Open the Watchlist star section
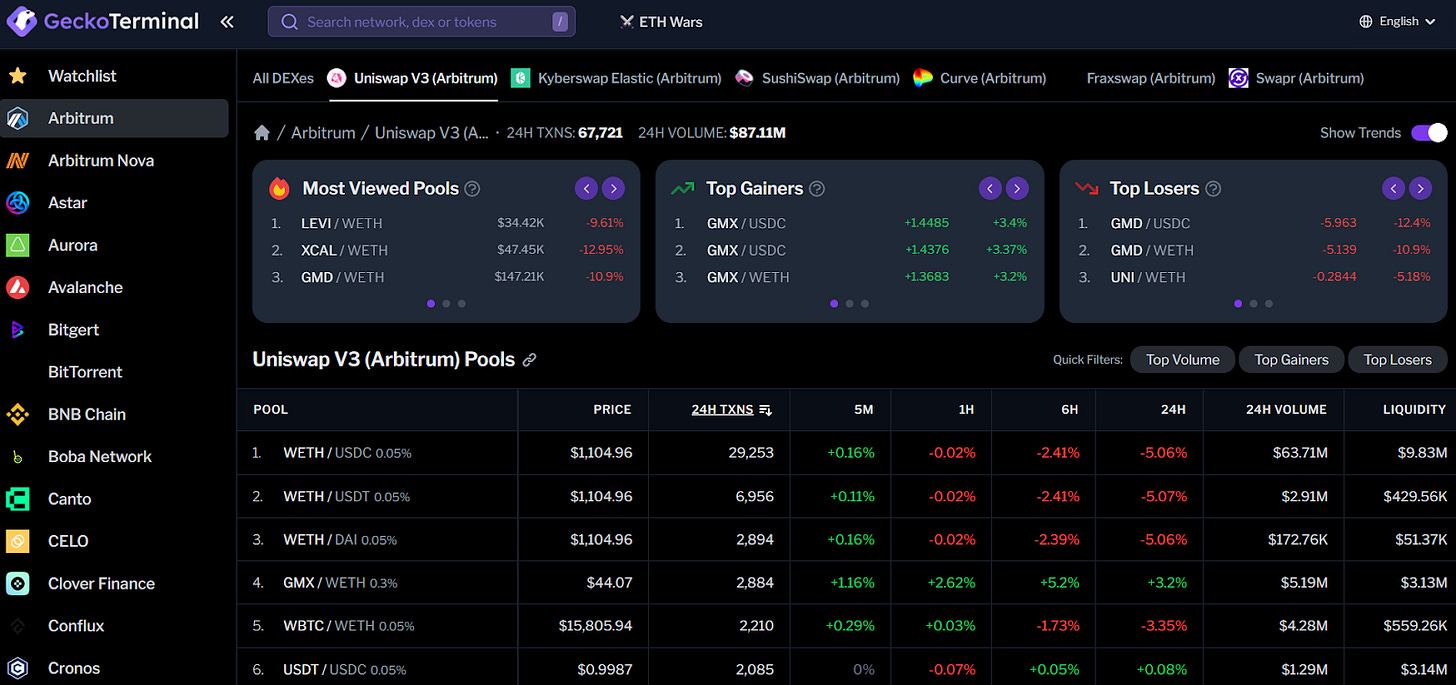Viewport: 1456px width, 685px height. coord(80,75)
